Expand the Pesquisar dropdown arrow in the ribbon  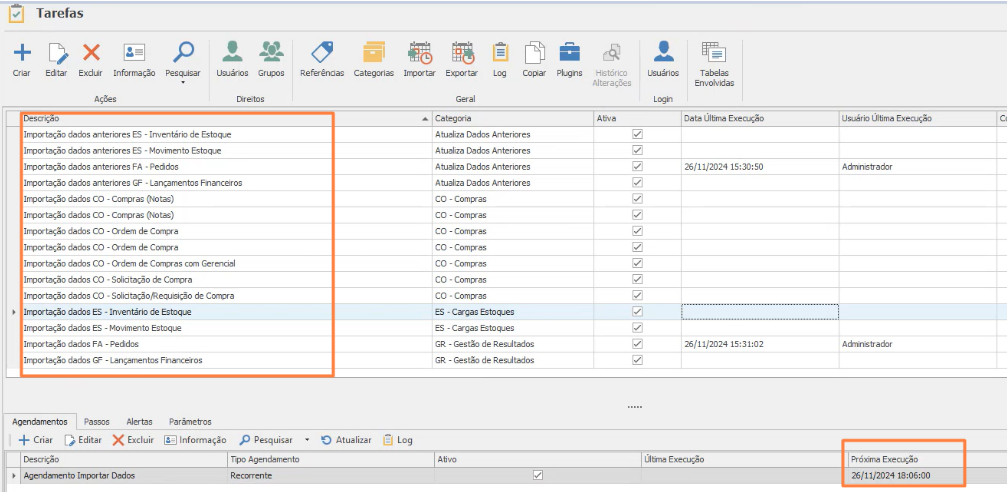pyautogui.click(x=183, y=83)
